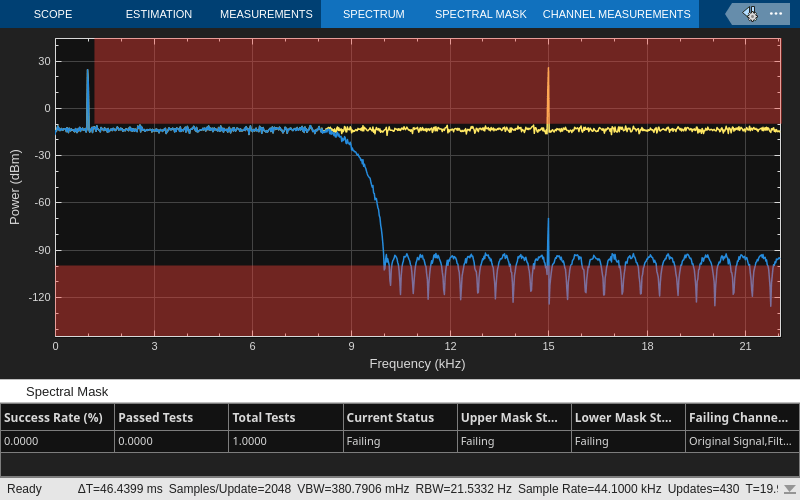Select the 0.0000 success rate cell
Viewport: 800px width, 500px height.
(x=58, y=441)
